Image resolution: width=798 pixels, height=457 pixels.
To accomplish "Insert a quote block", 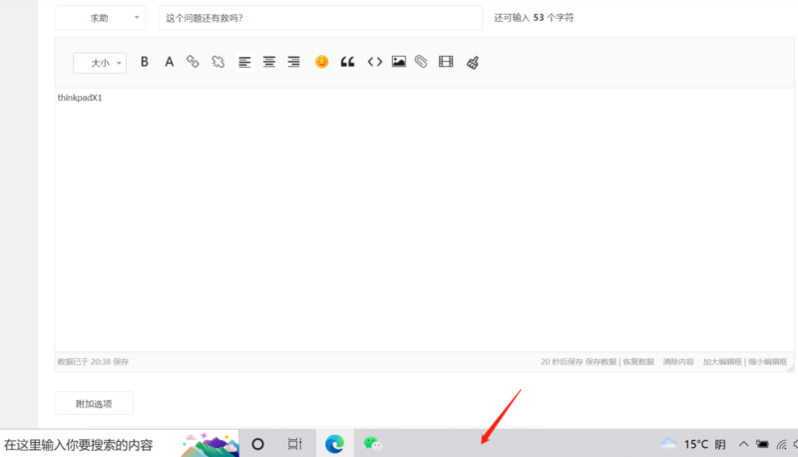I will click(348, 62).
